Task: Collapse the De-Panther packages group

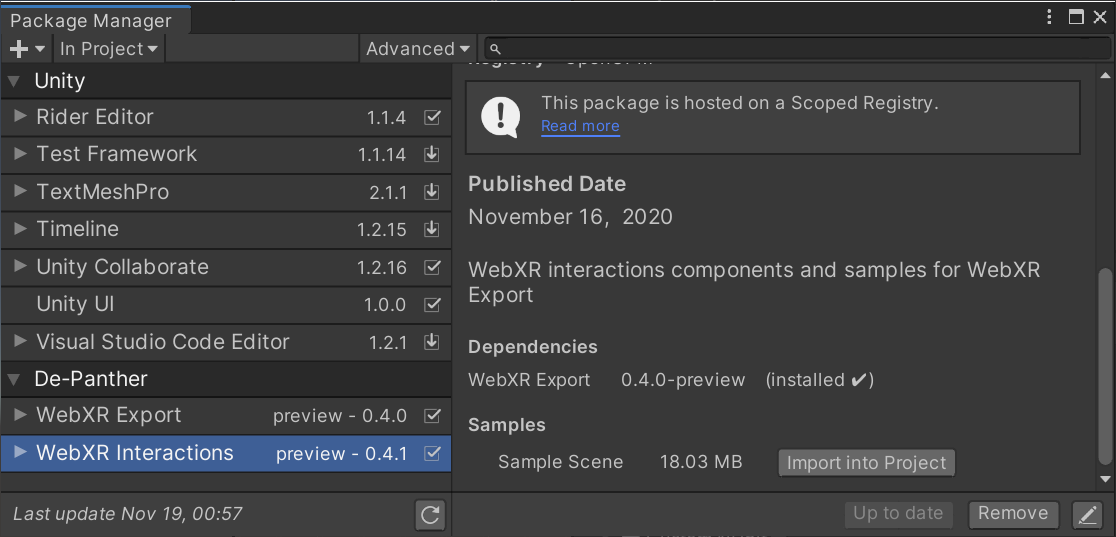Action: pos(14,379)
